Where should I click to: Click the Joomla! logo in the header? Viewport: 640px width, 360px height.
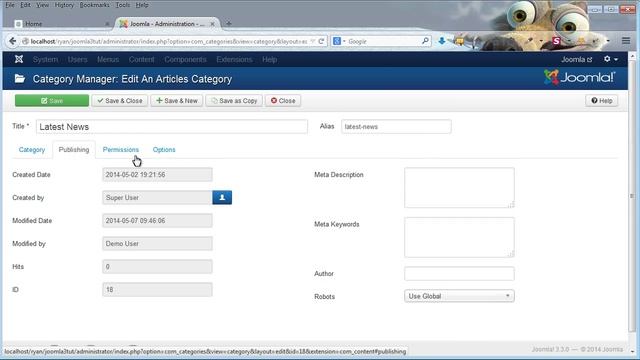579,77
